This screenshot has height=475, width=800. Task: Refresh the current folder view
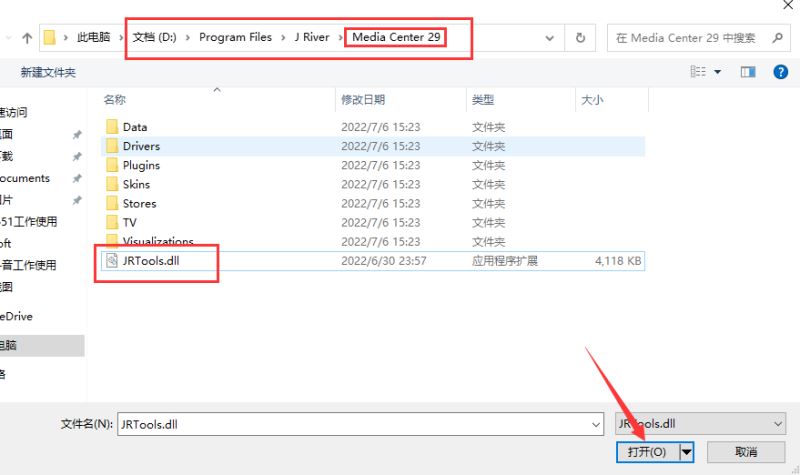coord(580,38)
